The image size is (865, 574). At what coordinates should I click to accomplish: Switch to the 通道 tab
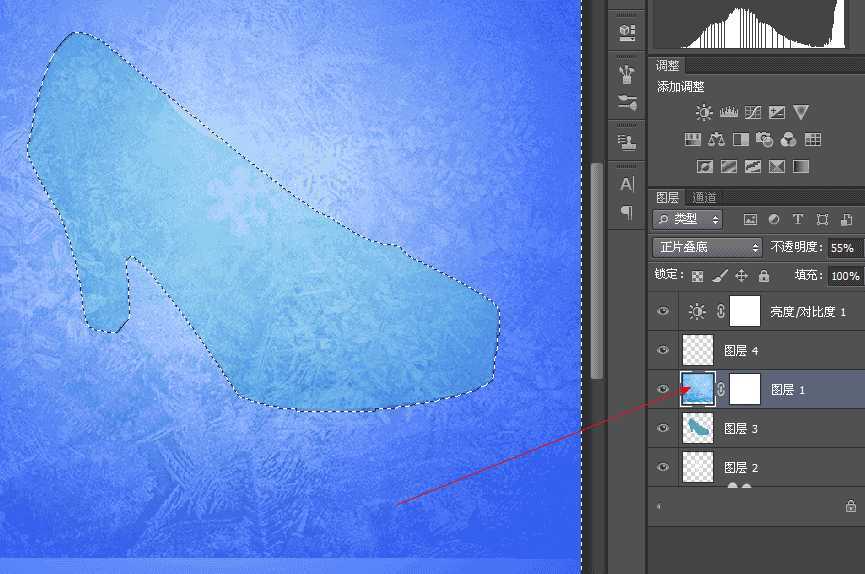pyautogui.click(x=704, y=198)
